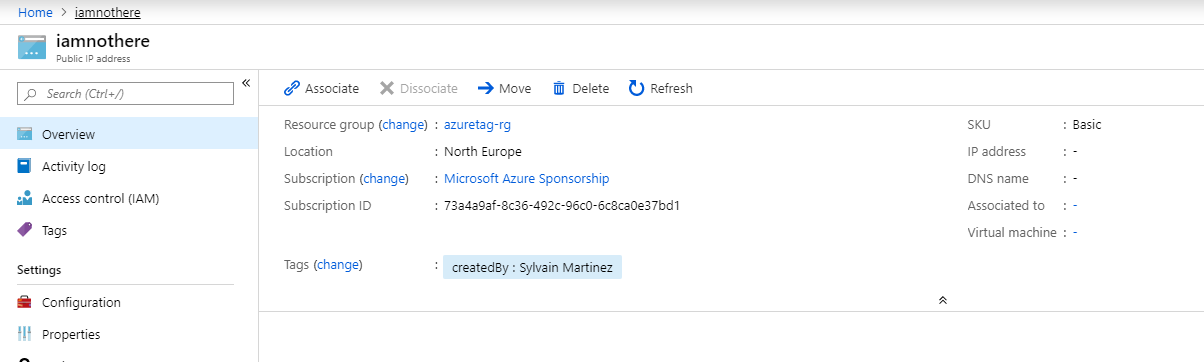This screenshot has height=362, width=1204.
Task: Change the Tags
Action: point(337,265)
